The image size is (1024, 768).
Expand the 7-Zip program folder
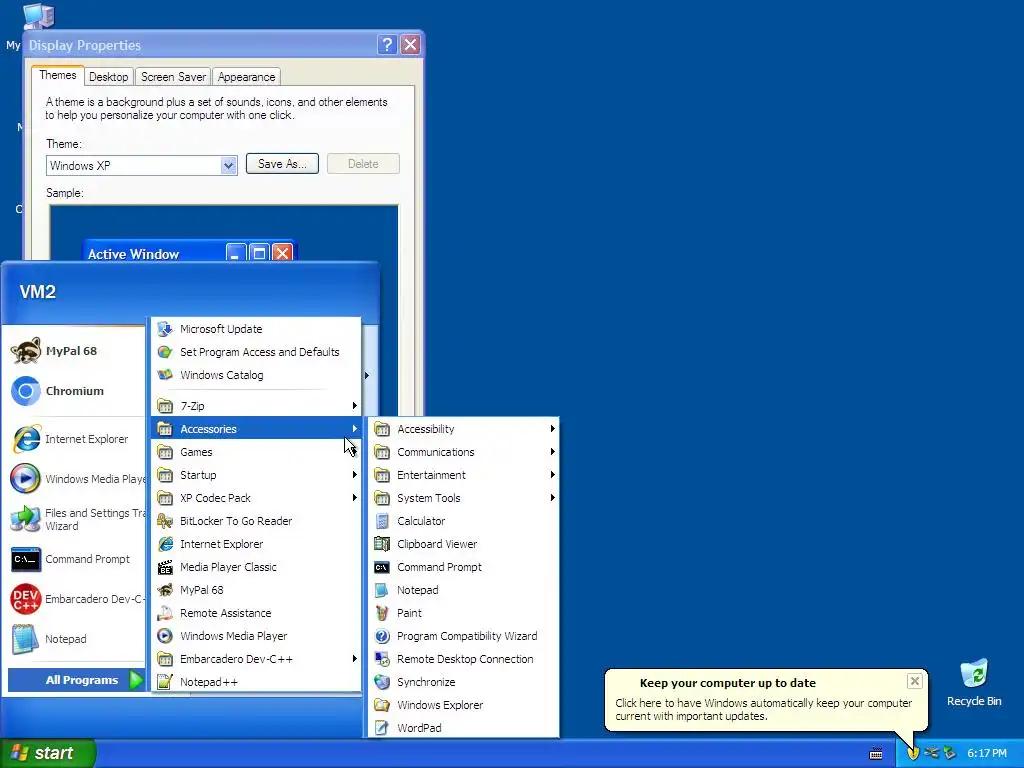point(256,406)
